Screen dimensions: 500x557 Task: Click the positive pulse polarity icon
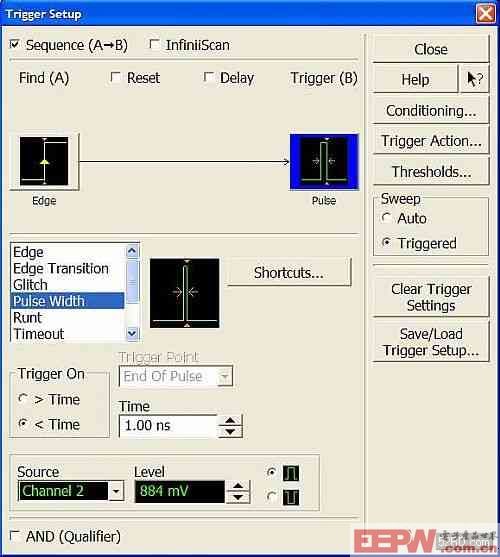point(290,473)
